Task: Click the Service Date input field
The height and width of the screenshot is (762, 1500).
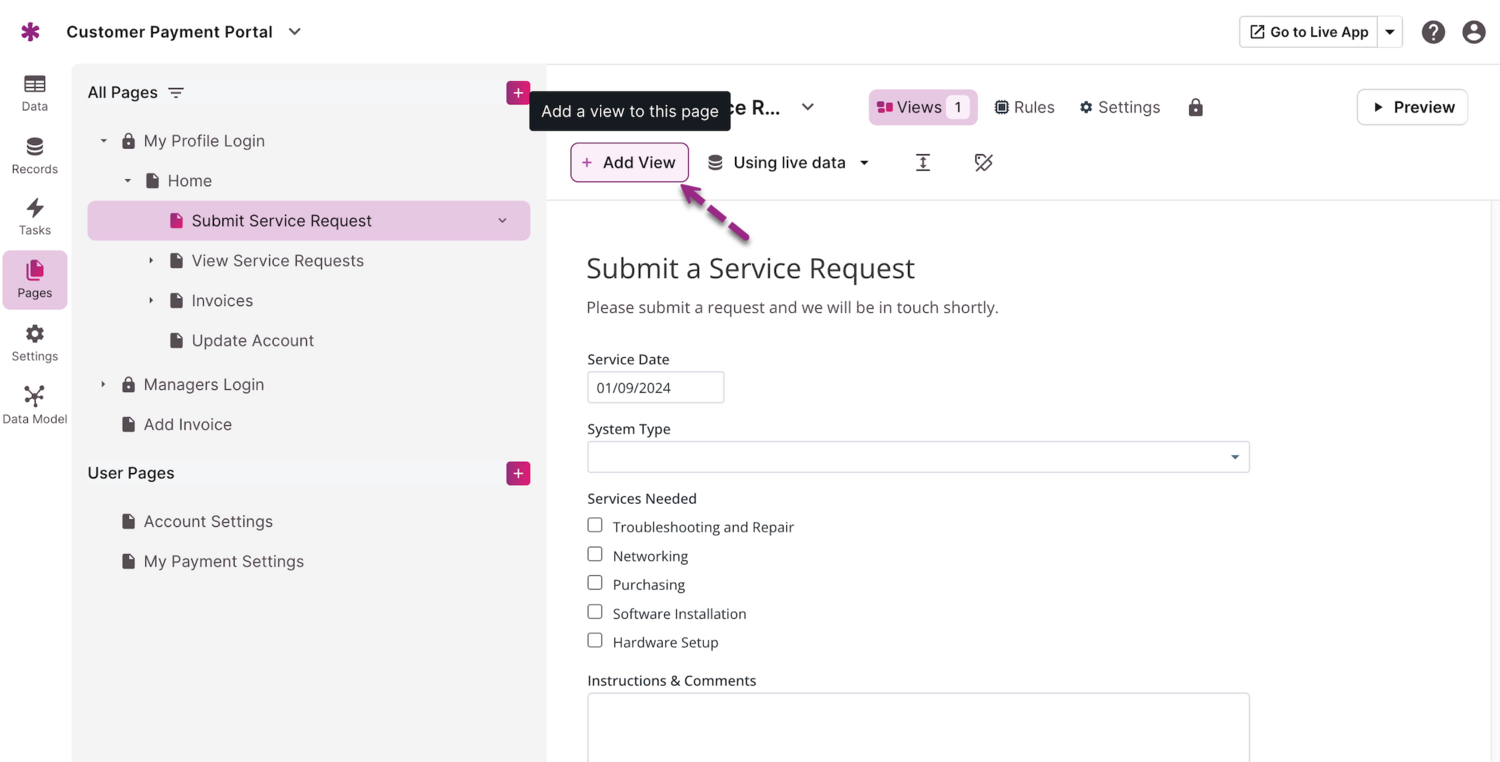Action: click(x=655, y=388)
